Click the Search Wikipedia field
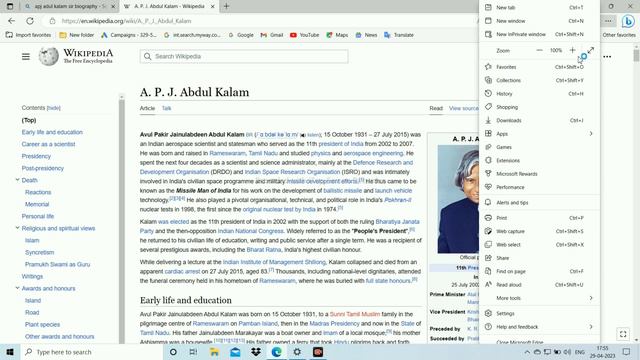640x360 pixels. [244, 56]
